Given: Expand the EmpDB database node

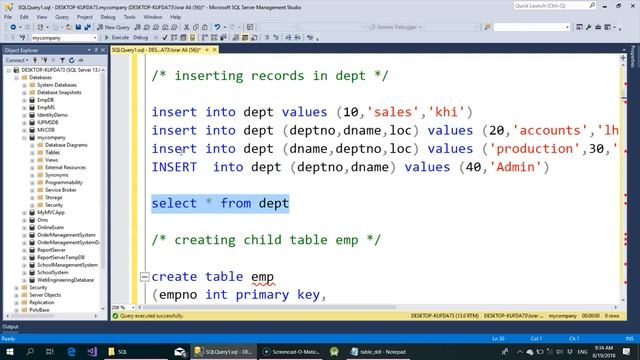Looking at the screenshot, I should tap(24, 100).
